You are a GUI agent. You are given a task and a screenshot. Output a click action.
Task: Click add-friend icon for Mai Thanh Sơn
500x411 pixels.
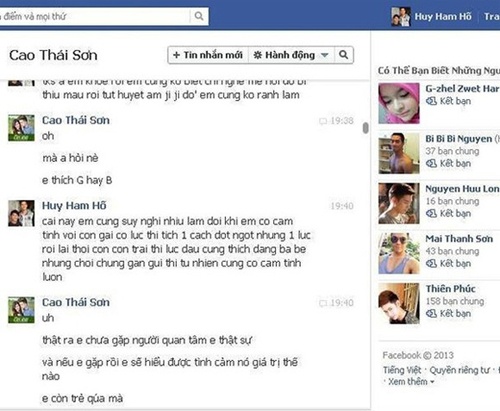point(431,263)
